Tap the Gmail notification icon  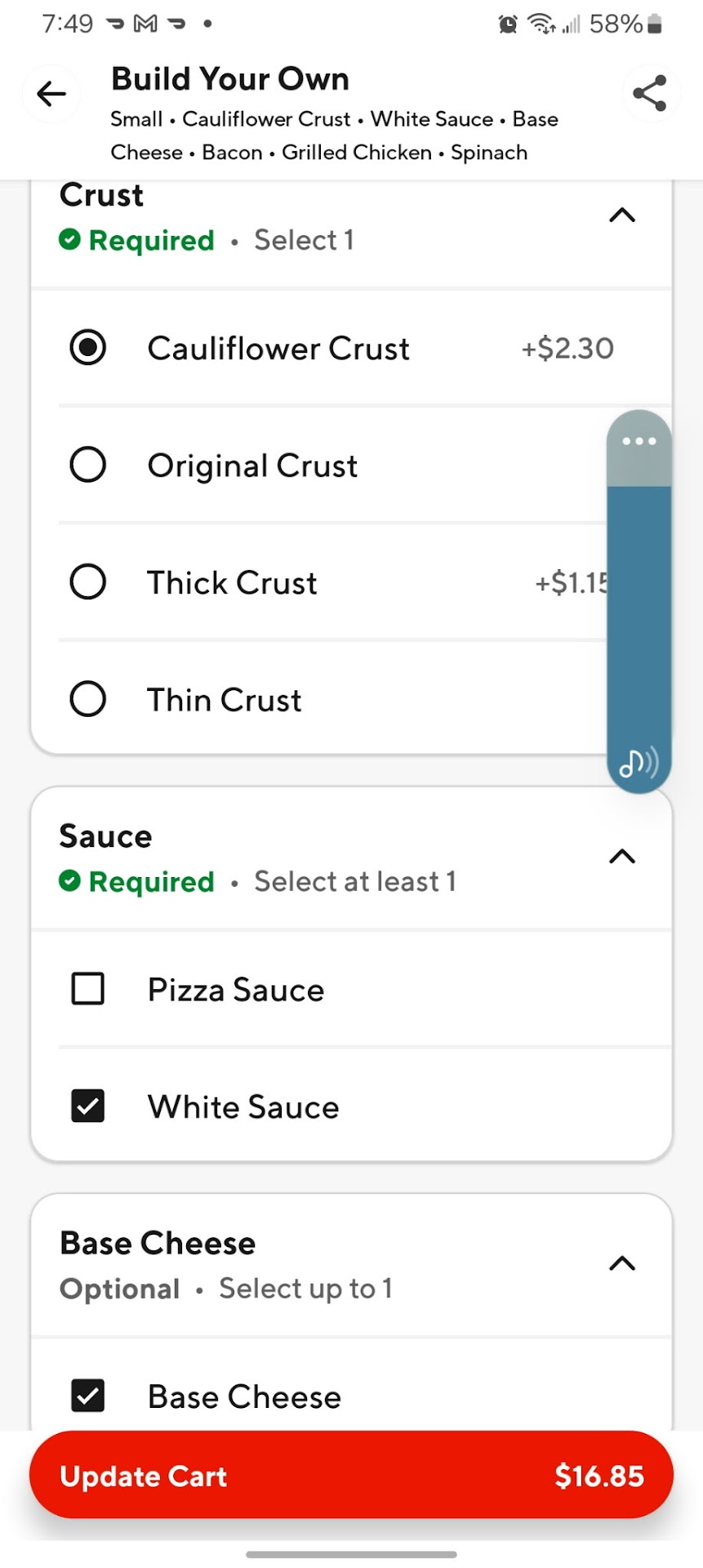[x=145, y=24]
